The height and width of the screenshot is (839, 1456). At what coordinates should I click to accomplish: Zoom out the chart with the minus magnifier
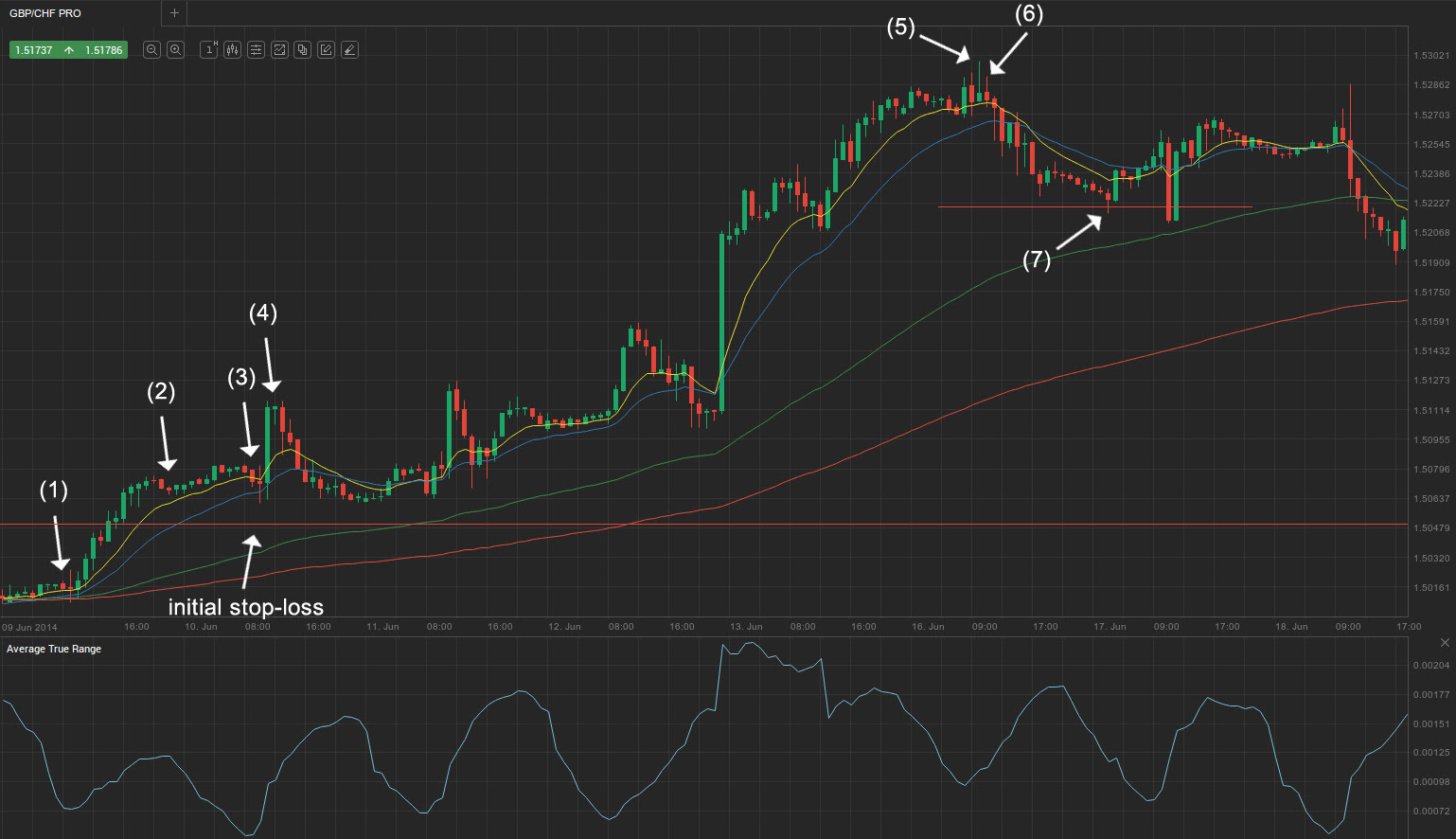(x=151, y=50)
